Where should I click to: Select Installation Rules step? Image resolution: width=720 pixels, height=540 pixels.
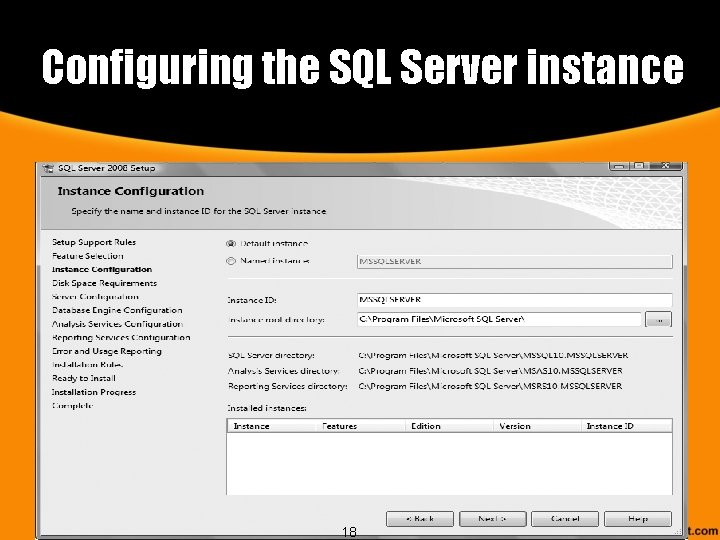[x=87, y=365]
